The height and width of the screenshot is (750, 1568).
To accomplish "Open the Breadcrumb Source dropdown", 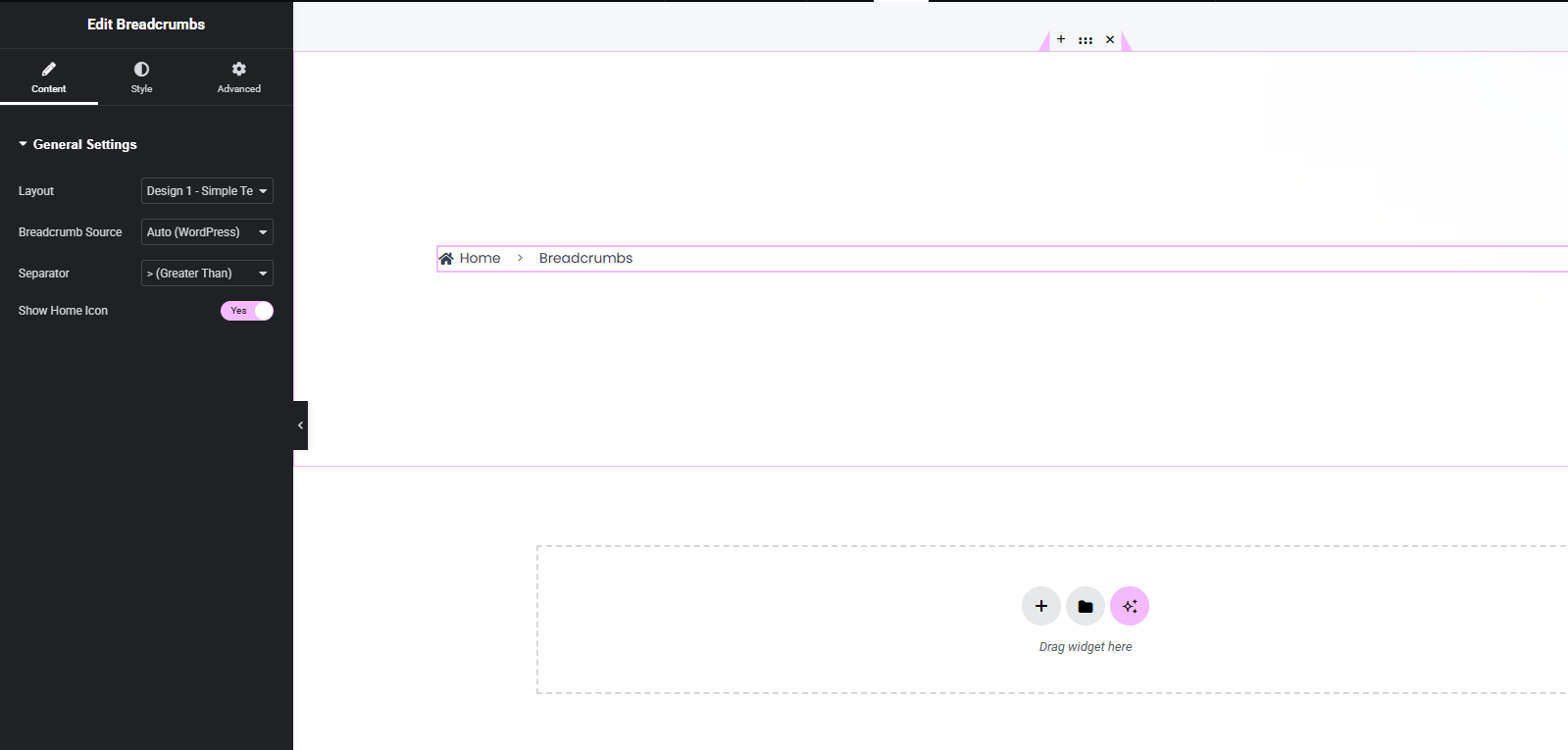I will (x=207, y=232).
